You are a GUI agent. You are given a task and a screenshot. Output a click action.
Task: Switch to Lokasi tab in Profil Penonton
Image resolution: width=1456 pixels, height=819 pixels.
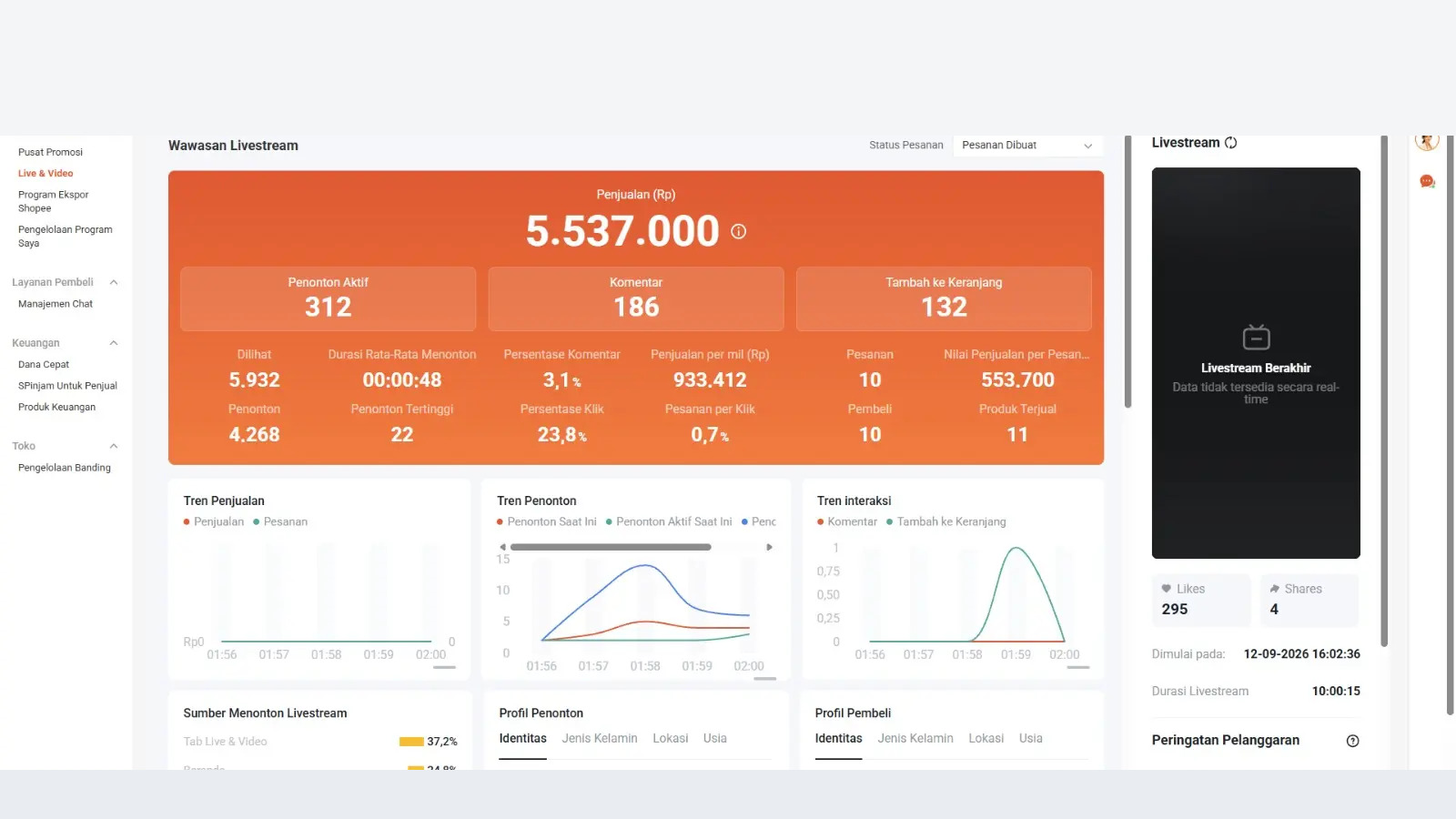click(x=671, y=739)
